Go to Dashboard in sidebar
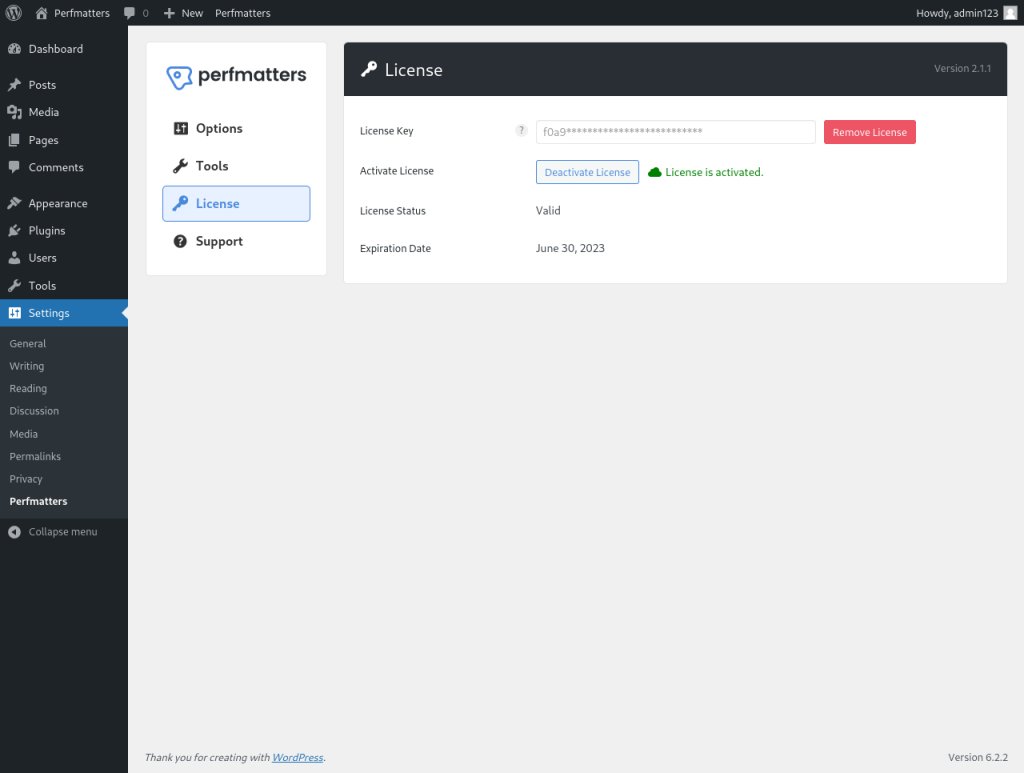 [64, 49]
